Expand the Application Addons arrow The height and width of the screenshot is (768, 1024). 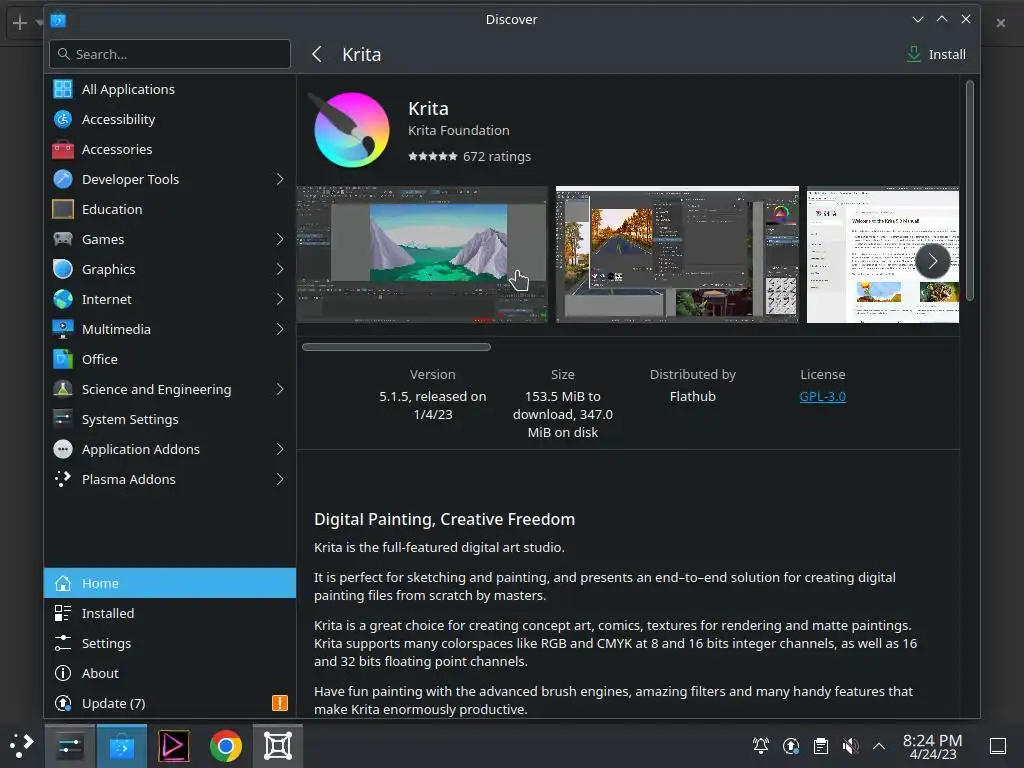280,449
